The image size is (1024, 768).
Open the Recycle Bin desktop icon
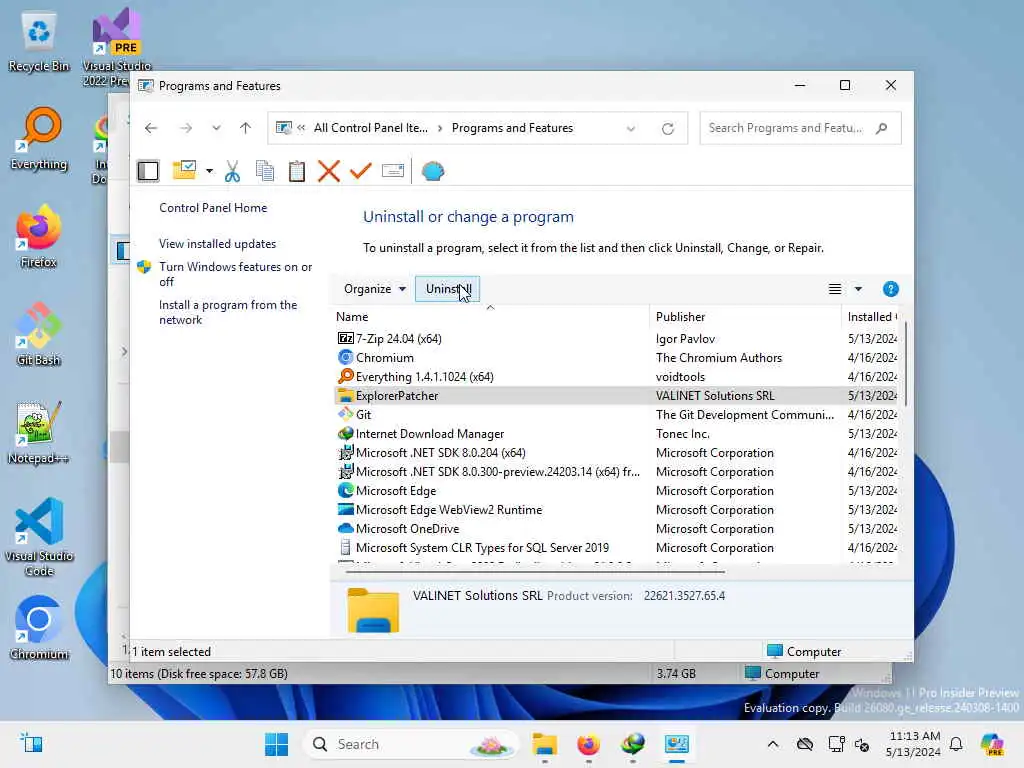(x=39, y=42)
